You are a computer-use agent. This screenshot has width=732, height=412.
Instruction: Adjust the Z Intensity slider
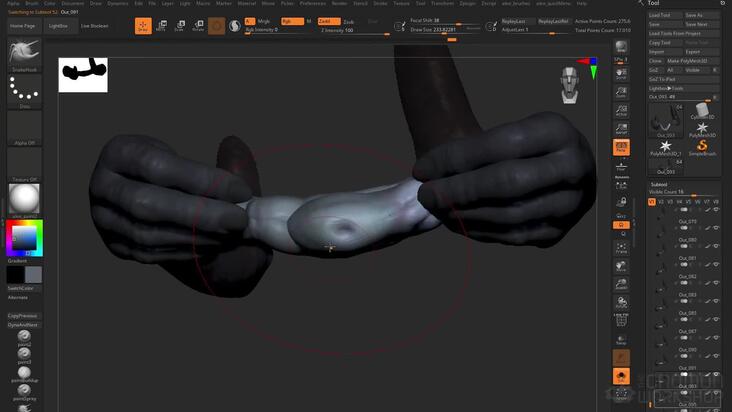(354, 31)
